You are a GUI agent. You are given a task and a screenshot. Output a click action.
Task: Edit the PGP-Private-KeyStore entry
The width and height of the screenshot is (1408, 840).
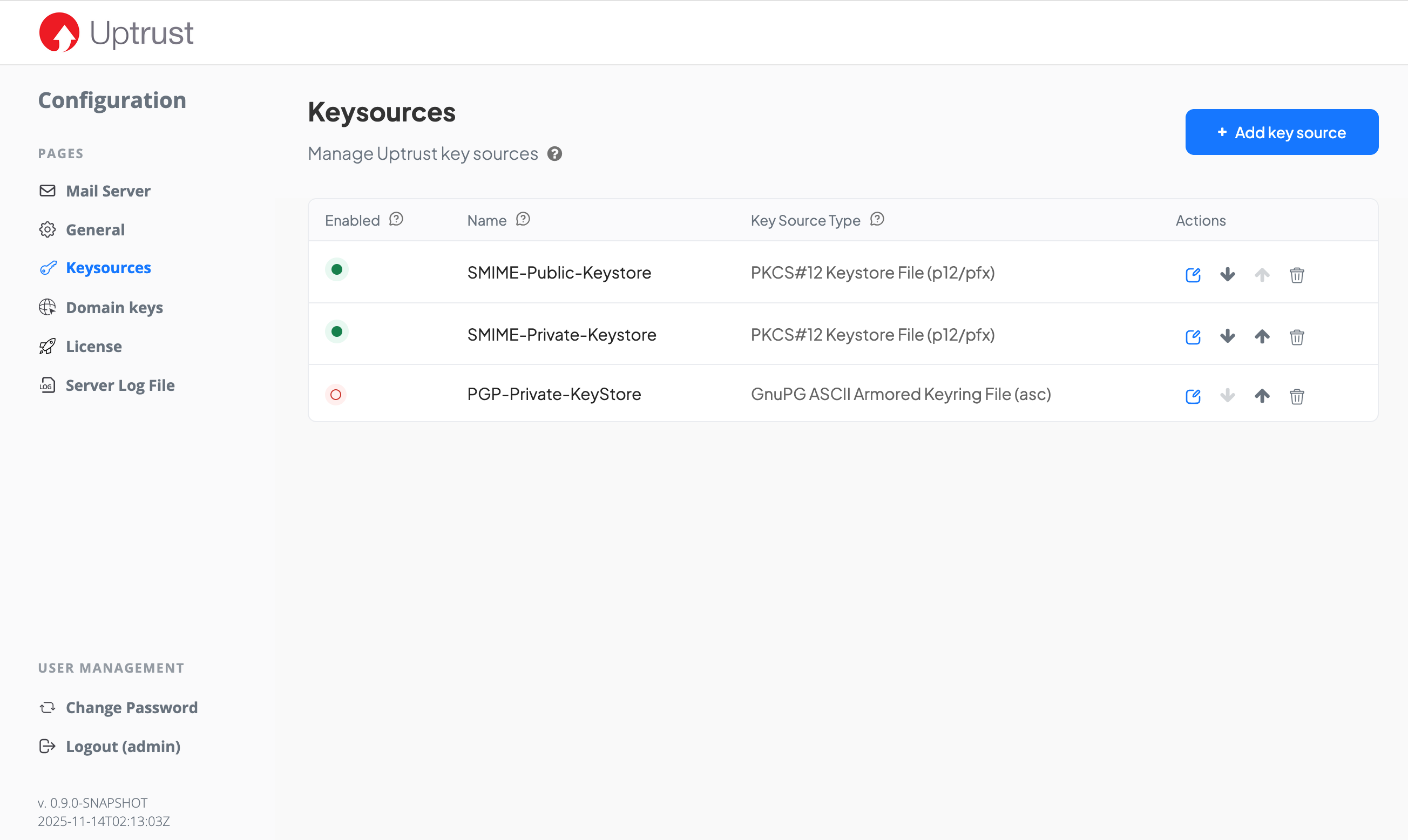click(1193, 396)
